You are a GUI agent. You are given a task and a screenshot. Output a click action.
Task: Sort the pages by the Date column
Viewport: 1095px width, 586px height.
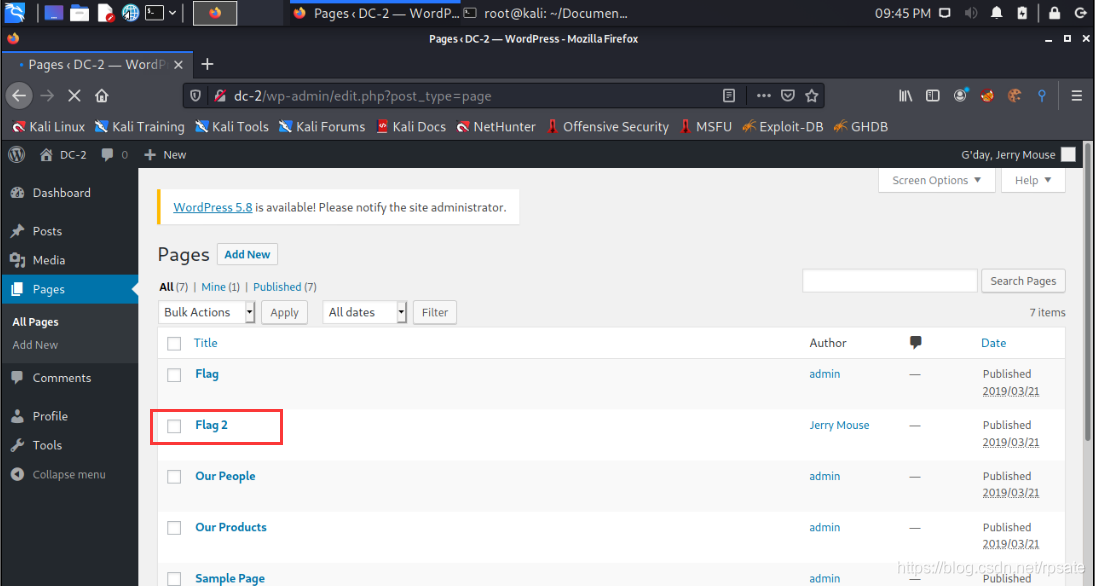coord(993,343)
